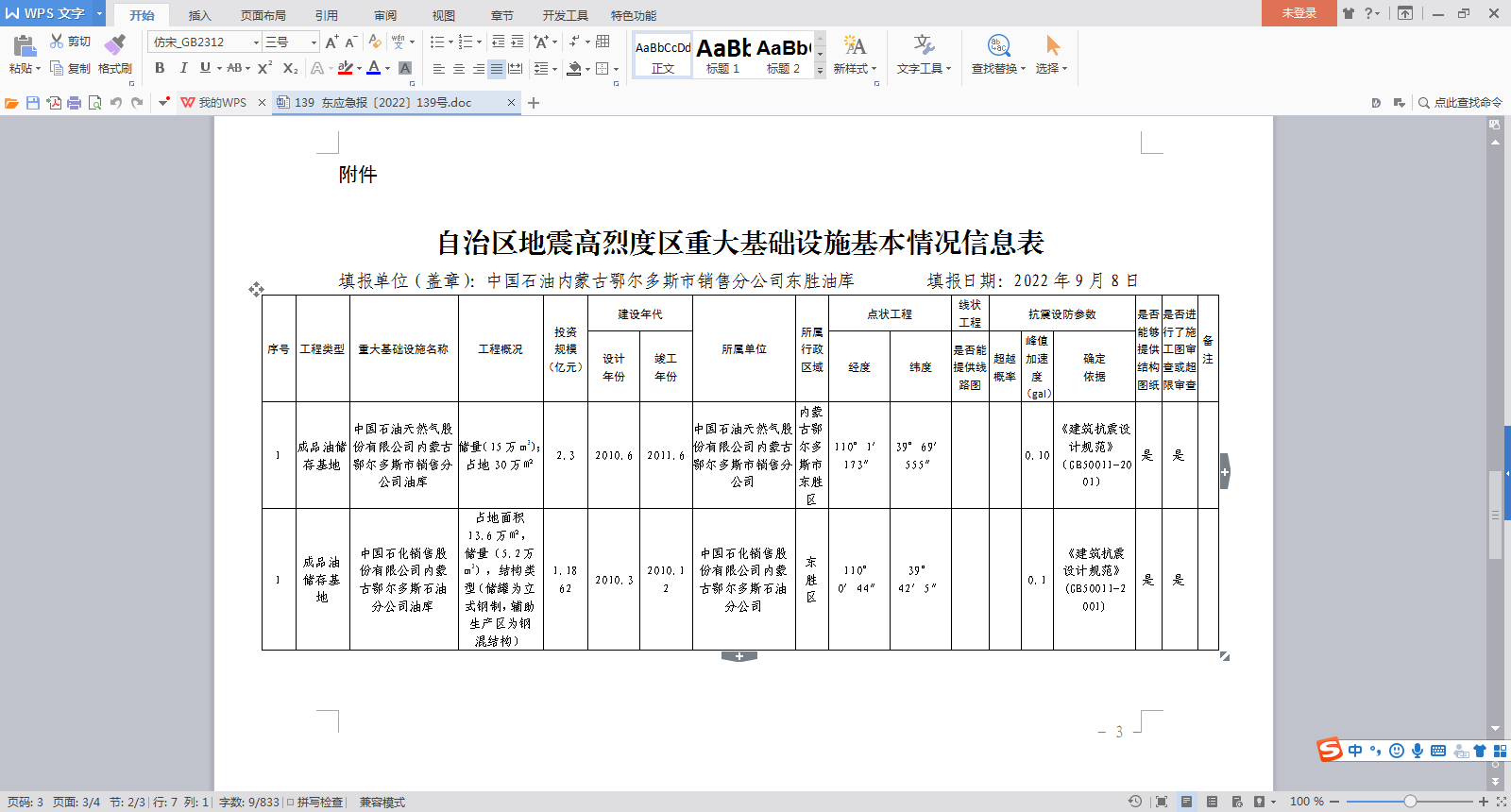Toggle character shading (gray A)
Viewport: 1511px width, 812px height.
coord(405,68)
